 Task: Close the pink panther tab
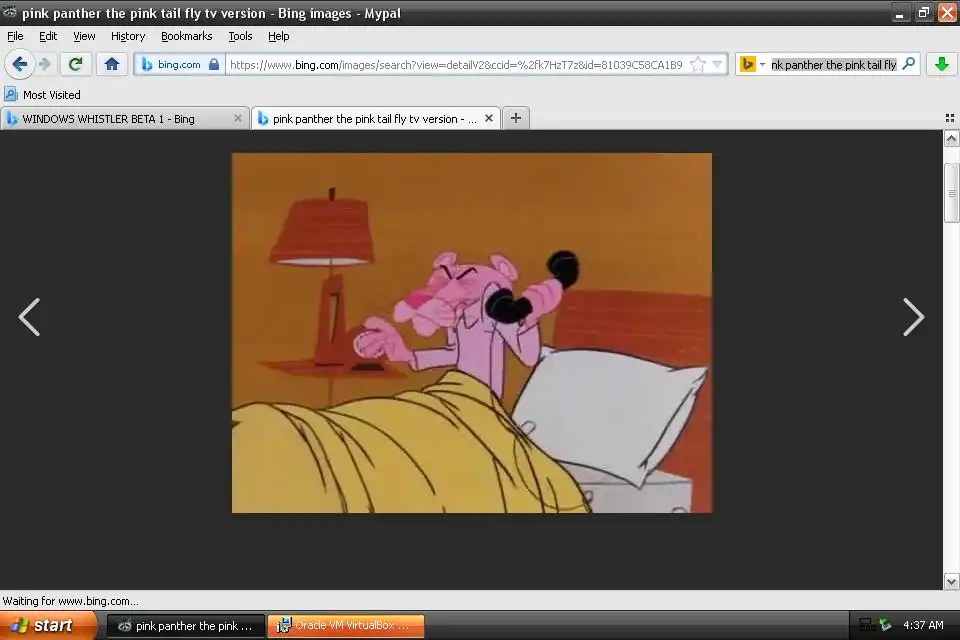[x=489, y=118]
